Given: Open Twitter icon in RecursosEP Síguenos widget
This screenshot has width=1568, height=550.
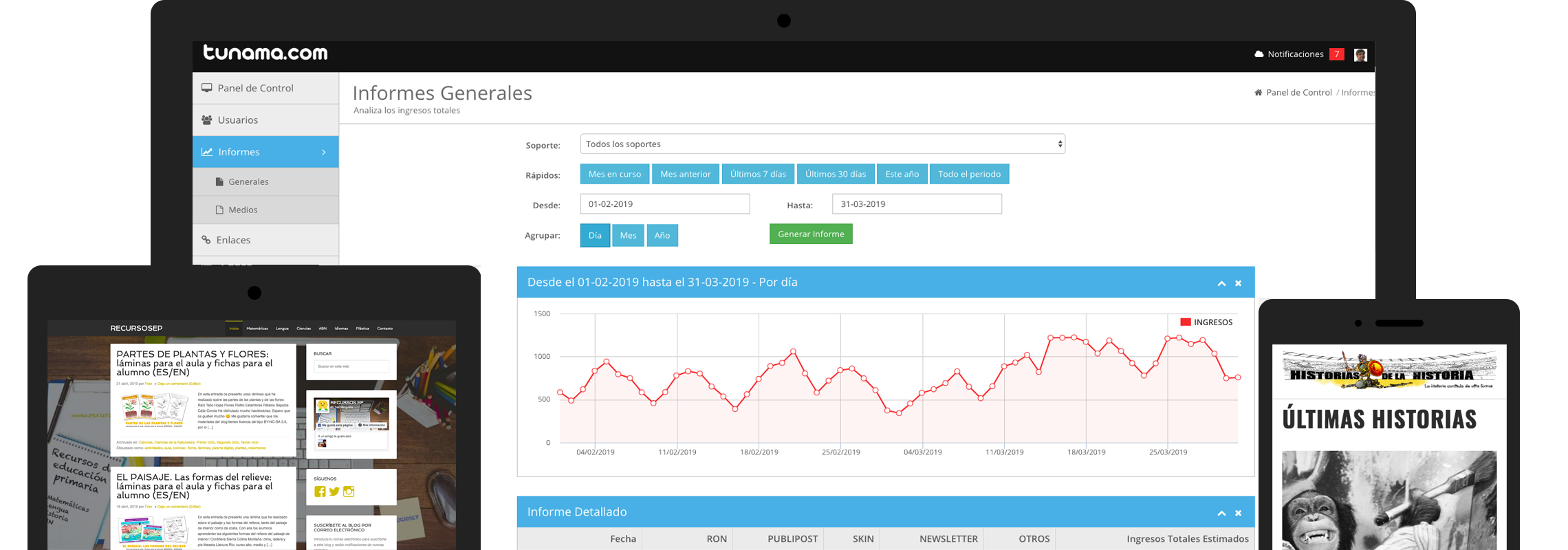Looking at the screenshot, I should [334, 492].
